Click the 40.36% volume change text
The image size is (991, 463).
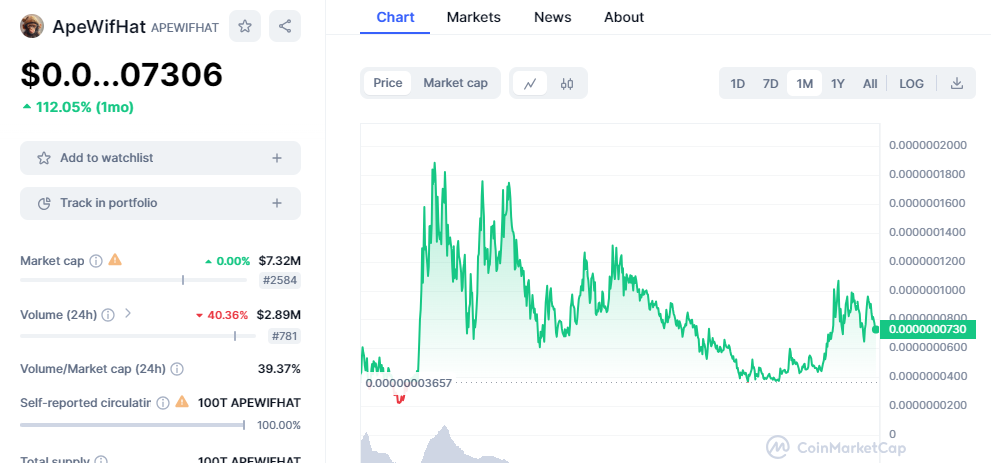point(222,315)
